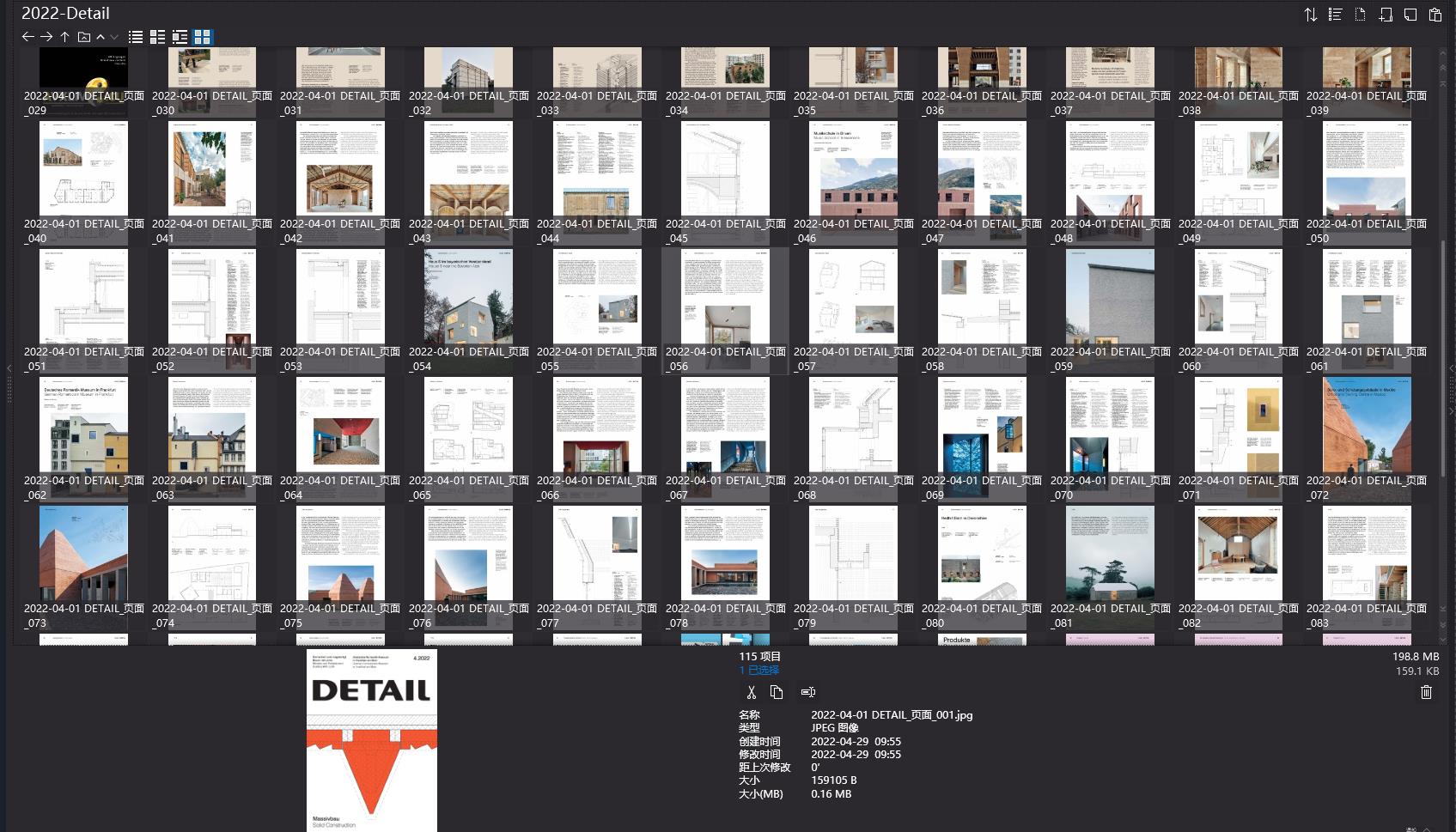Paste clipboard contents using the clipboard icon

coord(1435,14)
